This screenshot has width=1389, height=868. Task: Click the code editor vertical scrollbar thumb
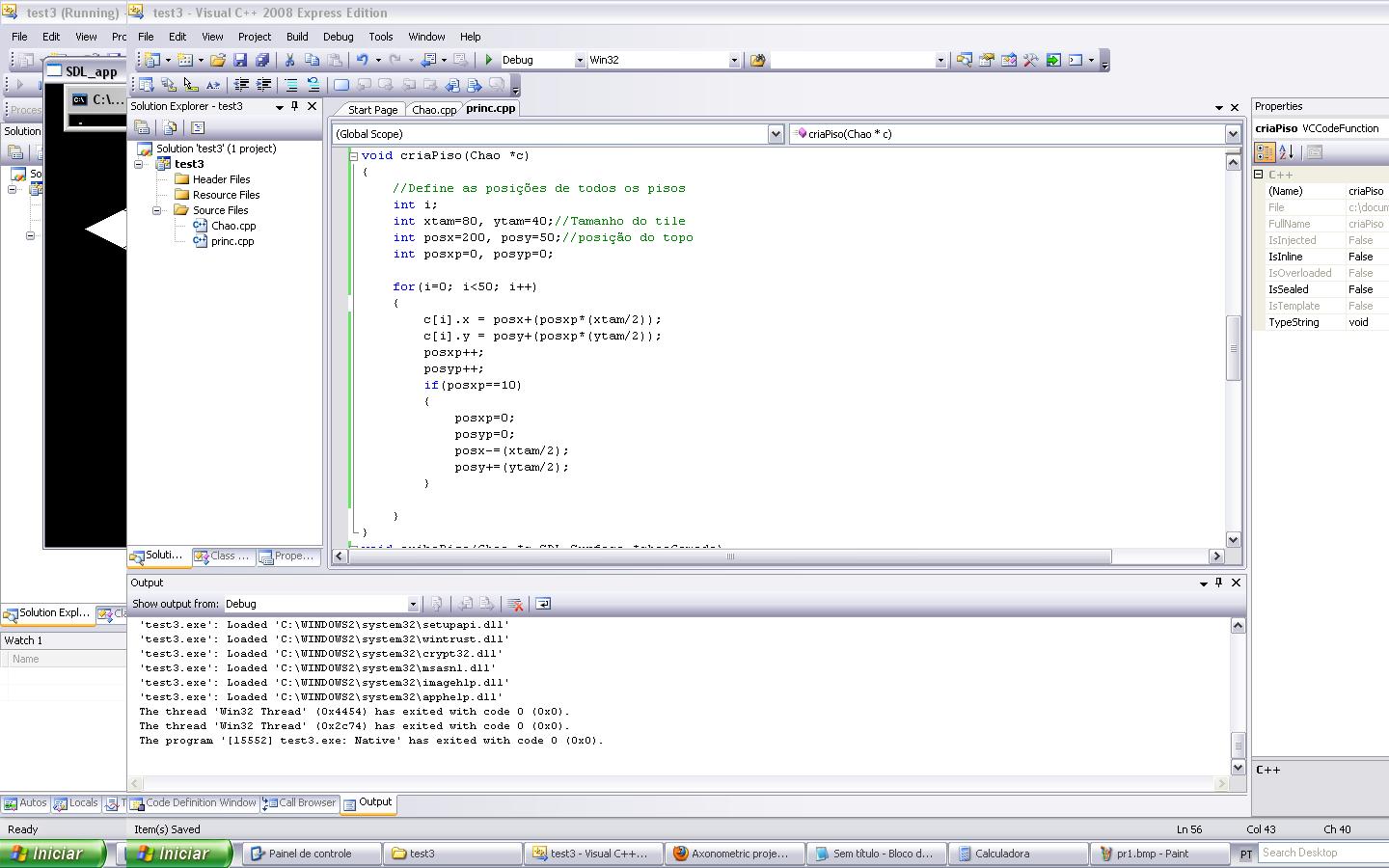point(1233,348)
